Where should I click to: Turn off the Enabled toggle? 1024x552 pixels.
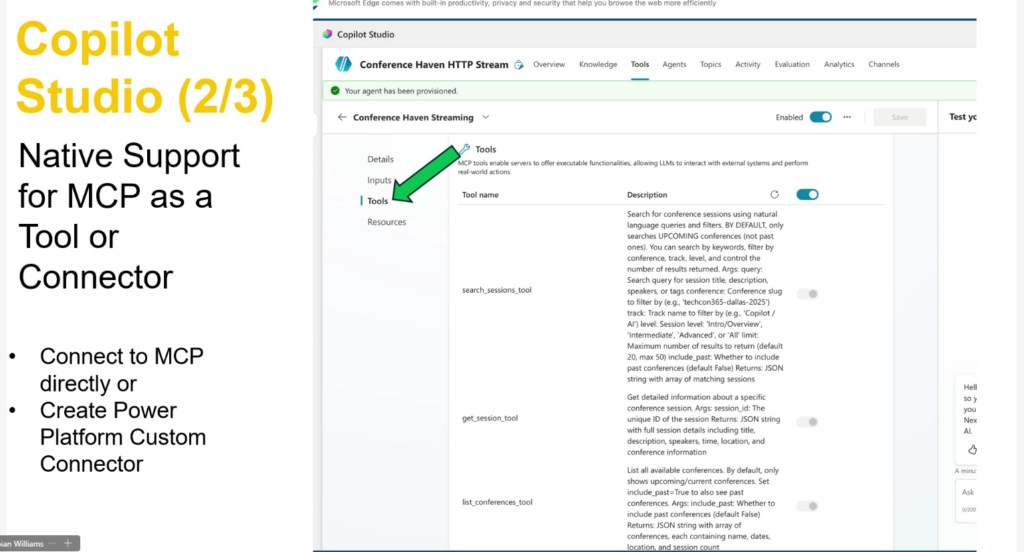(820, 117)
